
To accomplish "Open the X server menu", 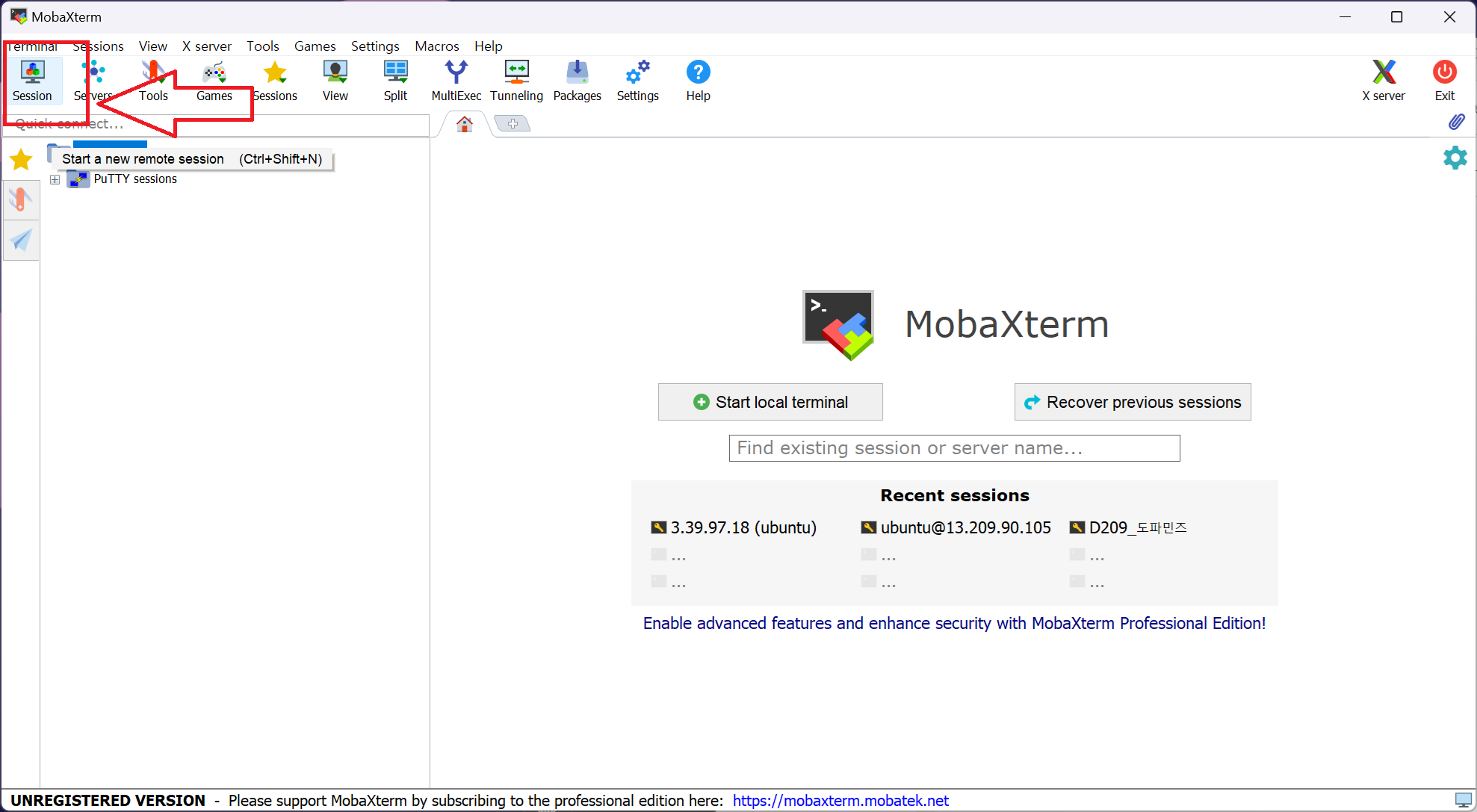I will 206,46.
